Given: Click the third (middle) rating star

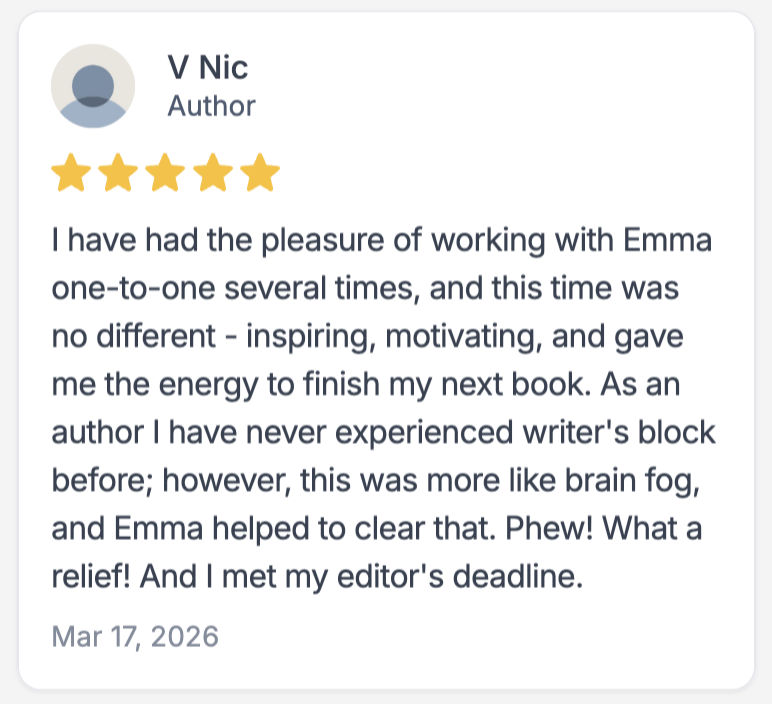Looking at the screenshot, I should (165, 173).
